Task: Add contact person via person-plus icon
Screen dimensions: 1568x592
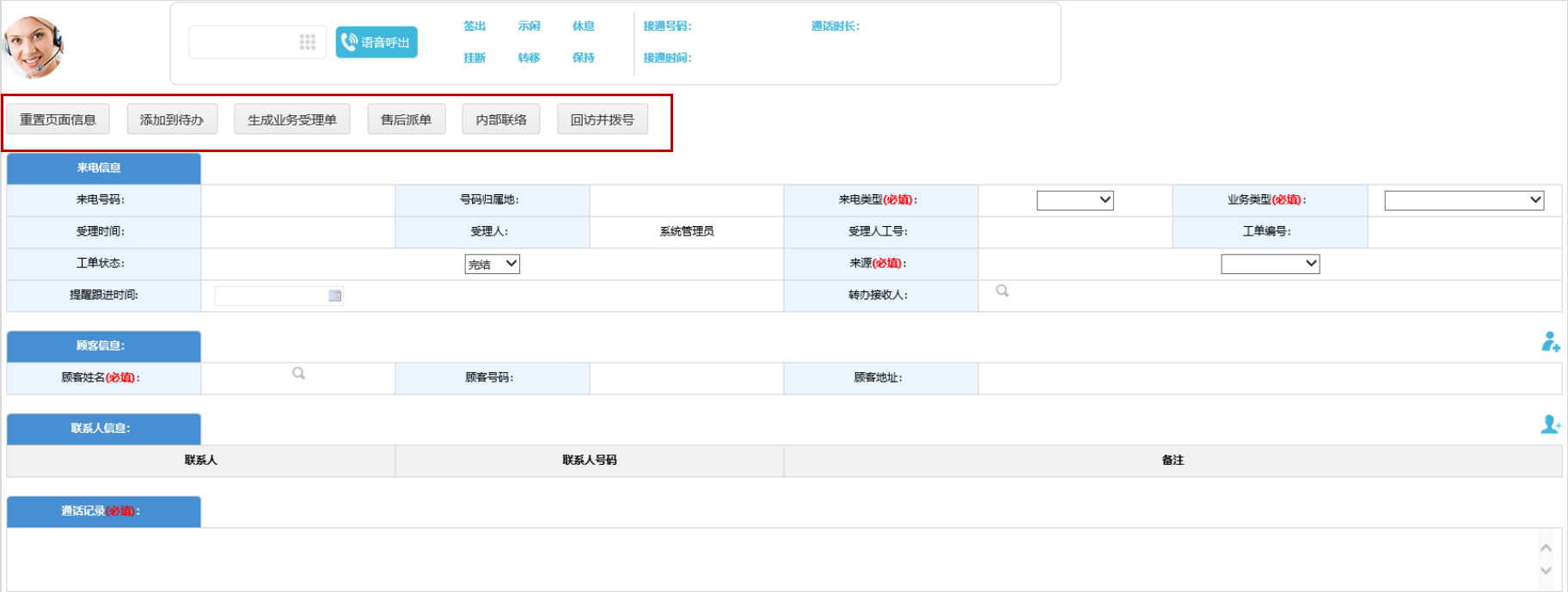Action: pos(1551,424)
